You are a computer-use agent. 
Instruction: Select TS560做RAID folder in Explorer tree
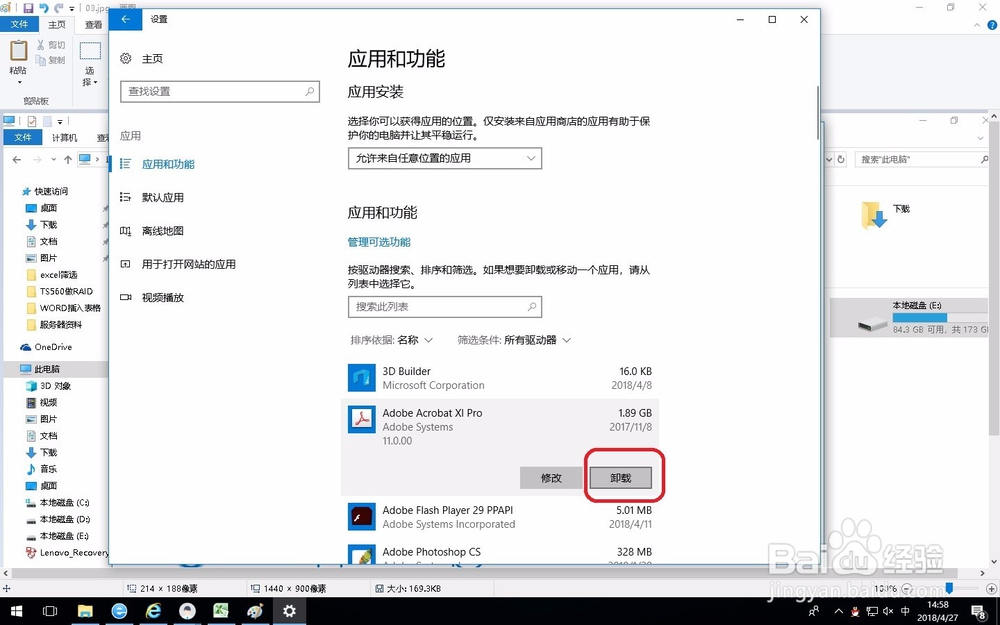click(x=66, y=291)
